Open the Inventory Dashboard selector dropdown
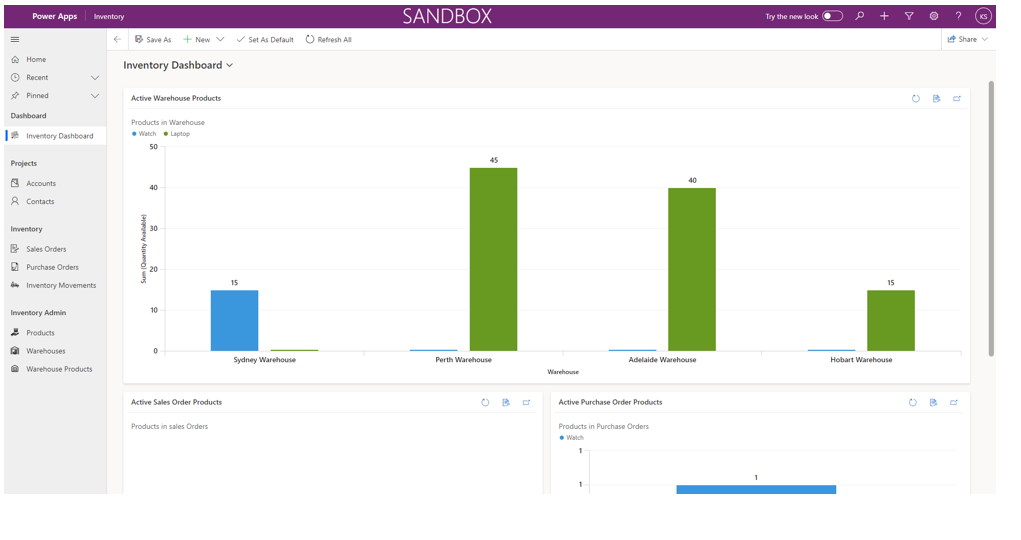Screen dimensions: 1021x540 [230, 66]
